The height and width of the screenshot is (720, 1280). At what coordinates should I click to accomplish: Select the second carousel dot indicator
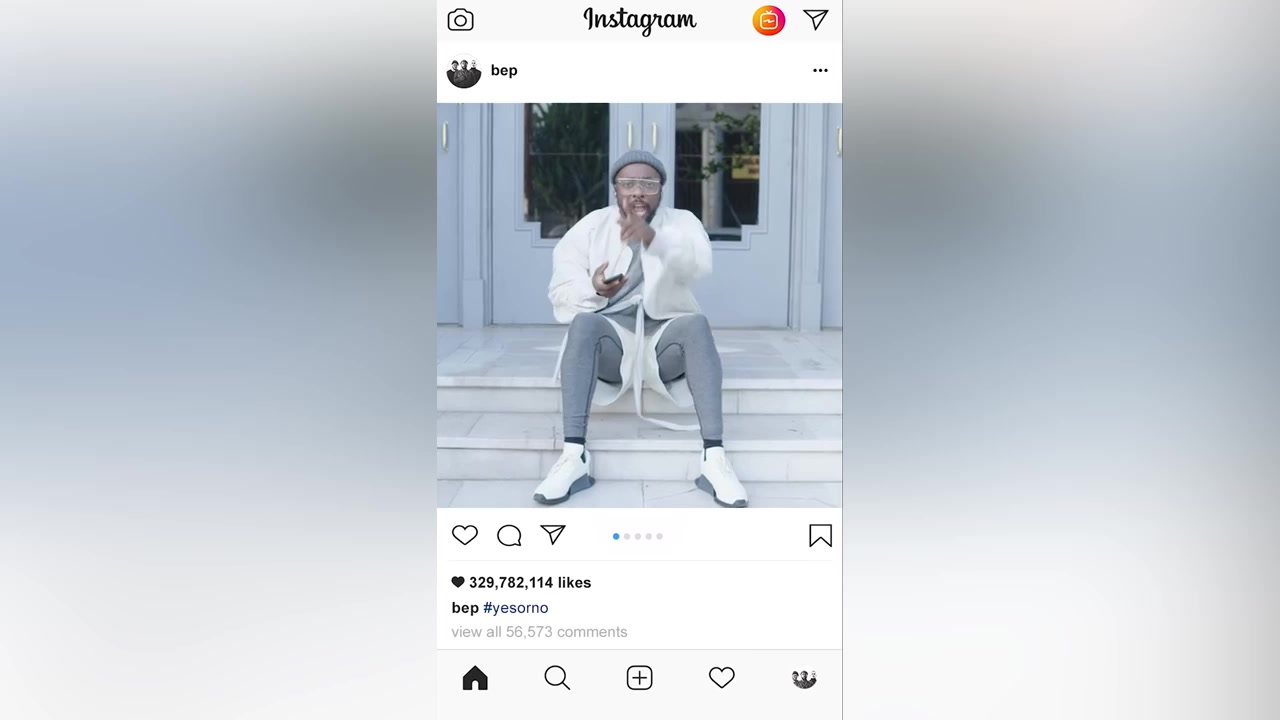point(627,536)
